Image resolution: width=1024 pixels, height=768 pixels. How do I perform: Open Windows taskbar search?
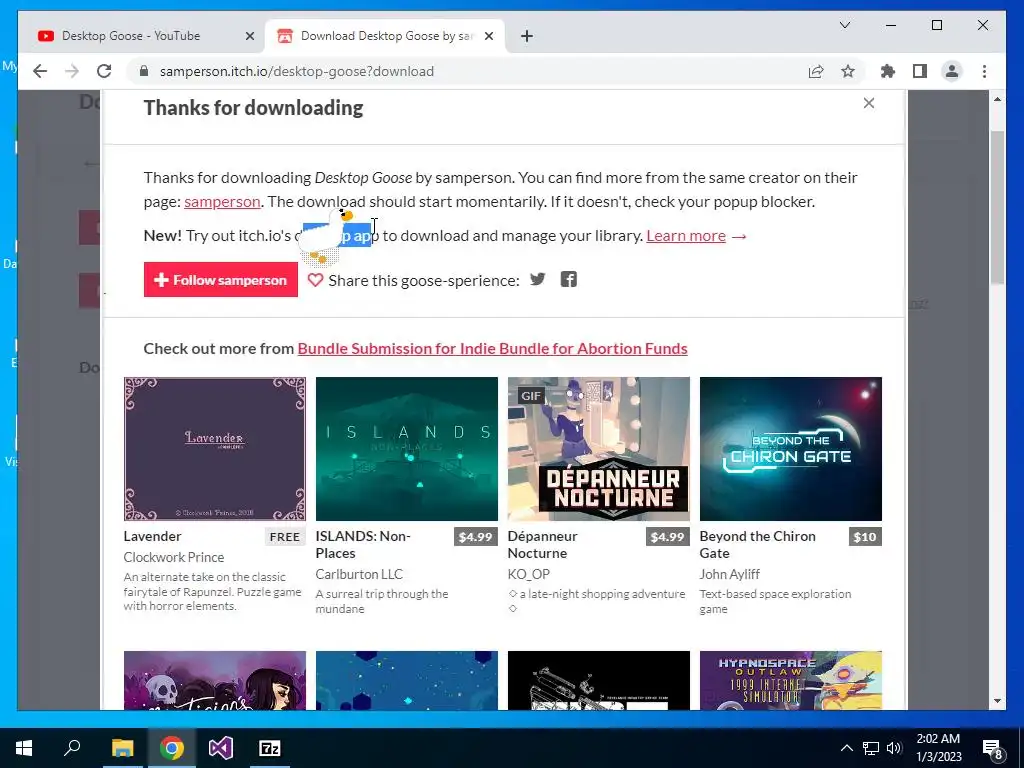tap(72, 747)
